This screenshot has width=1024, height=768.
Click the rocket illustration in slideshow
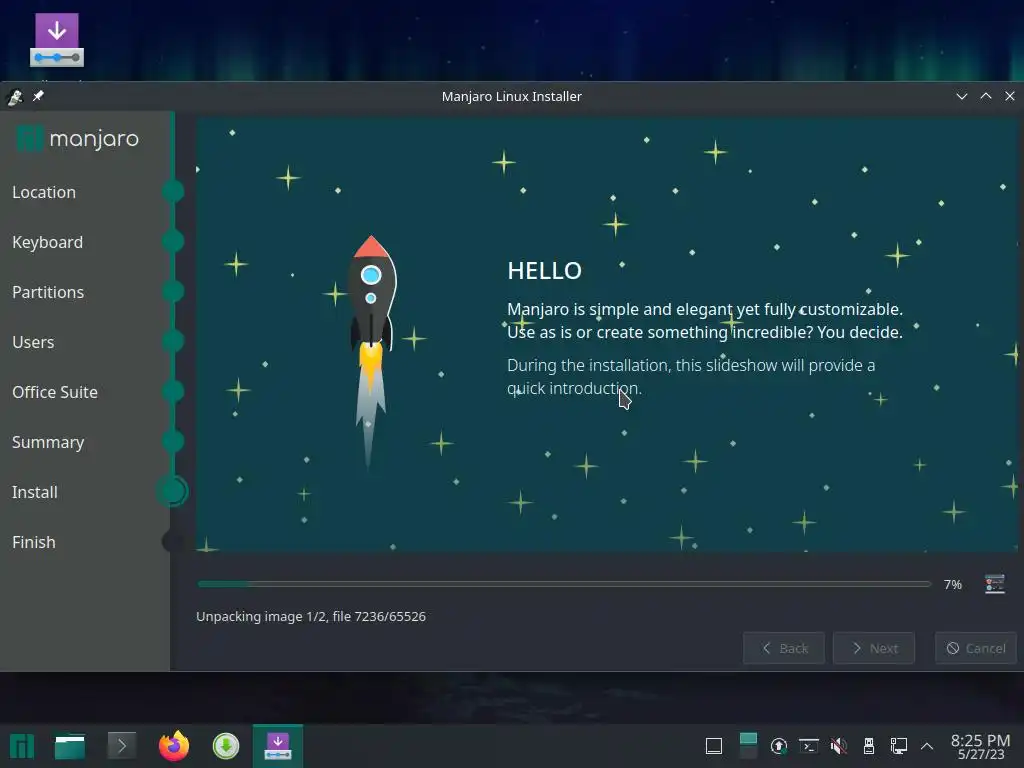pyautogui.click(x=371, y=353)
